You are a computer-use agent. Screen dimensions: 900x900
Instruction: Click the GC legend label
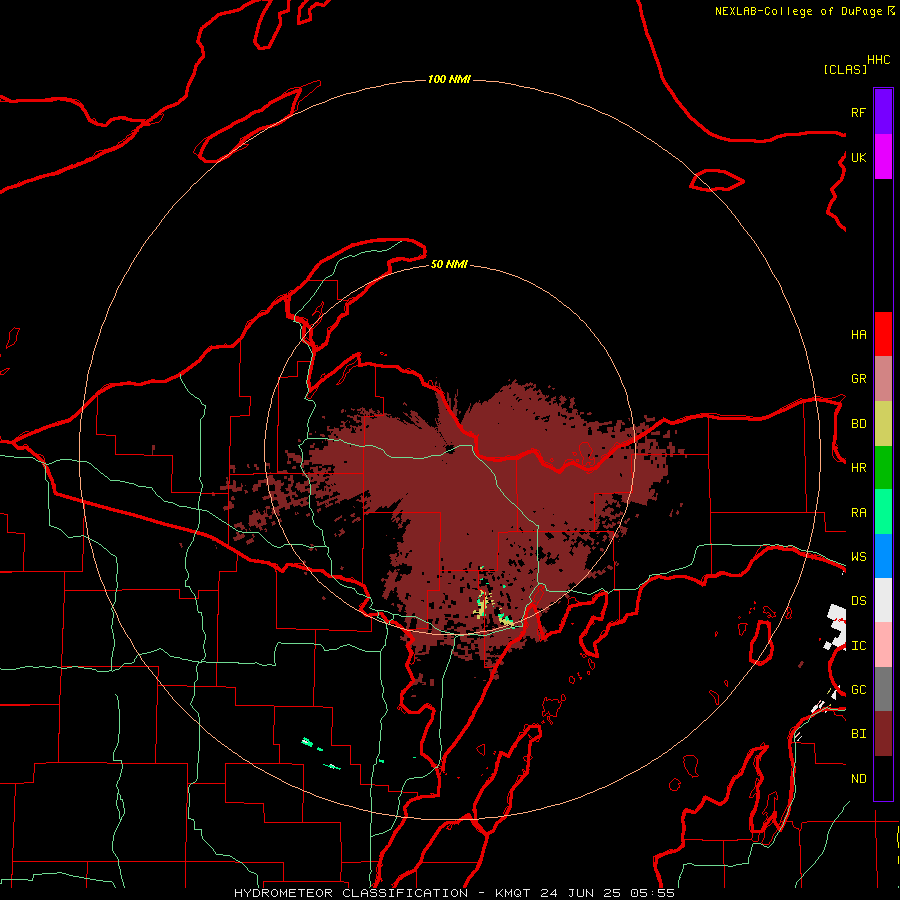[858, 690]
